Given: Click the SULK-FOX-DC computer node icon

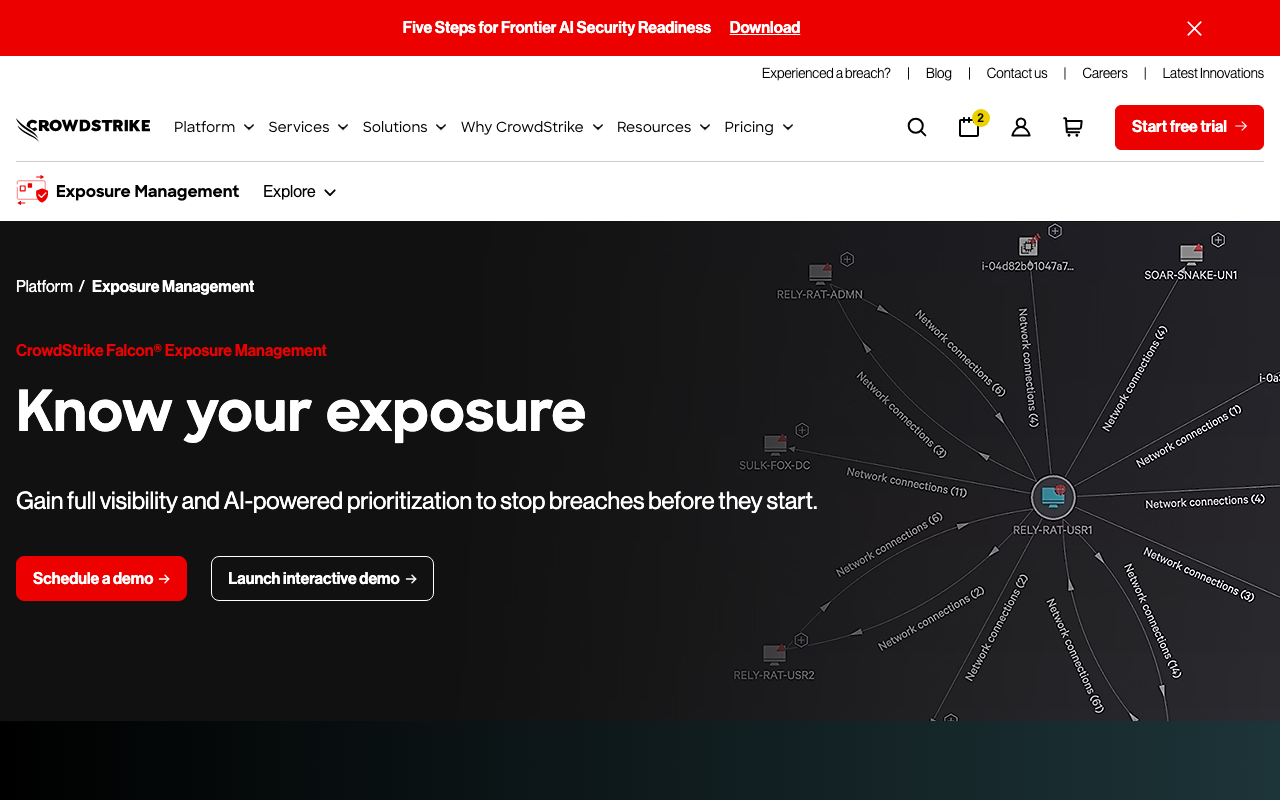Looking at the screenshot, I should coord(775,444).
